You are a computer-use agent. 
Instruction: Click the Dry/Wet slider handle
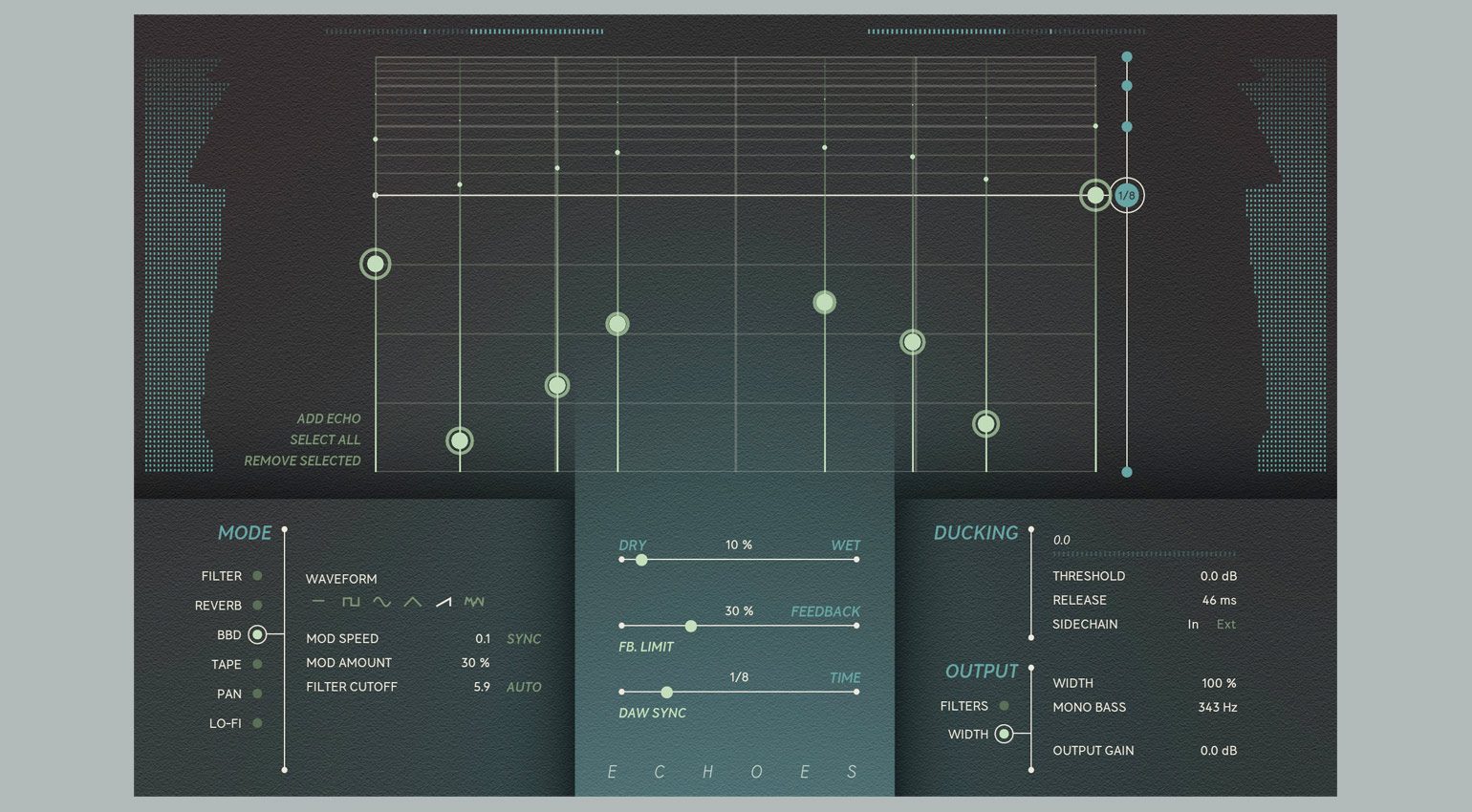coord(641,560)
